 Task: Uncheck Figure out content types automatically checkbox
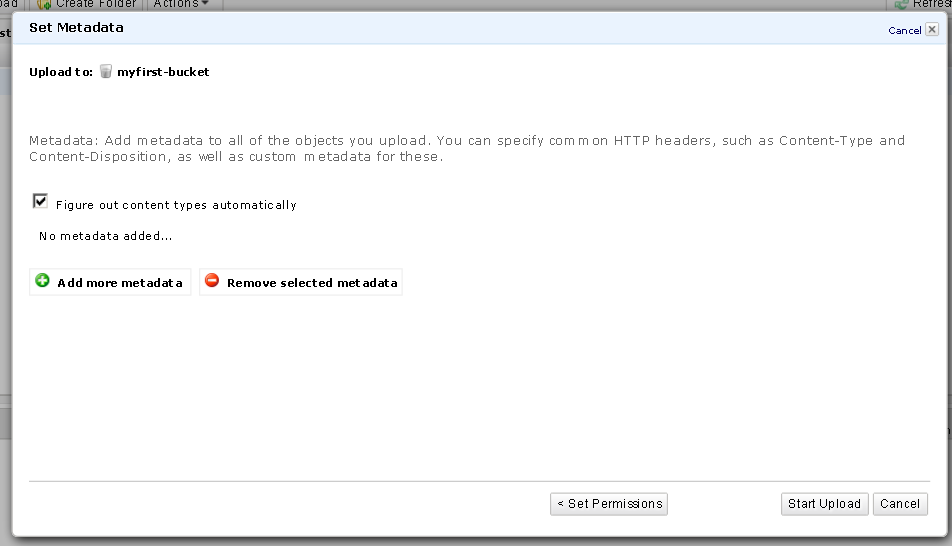click(x=41, y=202)
